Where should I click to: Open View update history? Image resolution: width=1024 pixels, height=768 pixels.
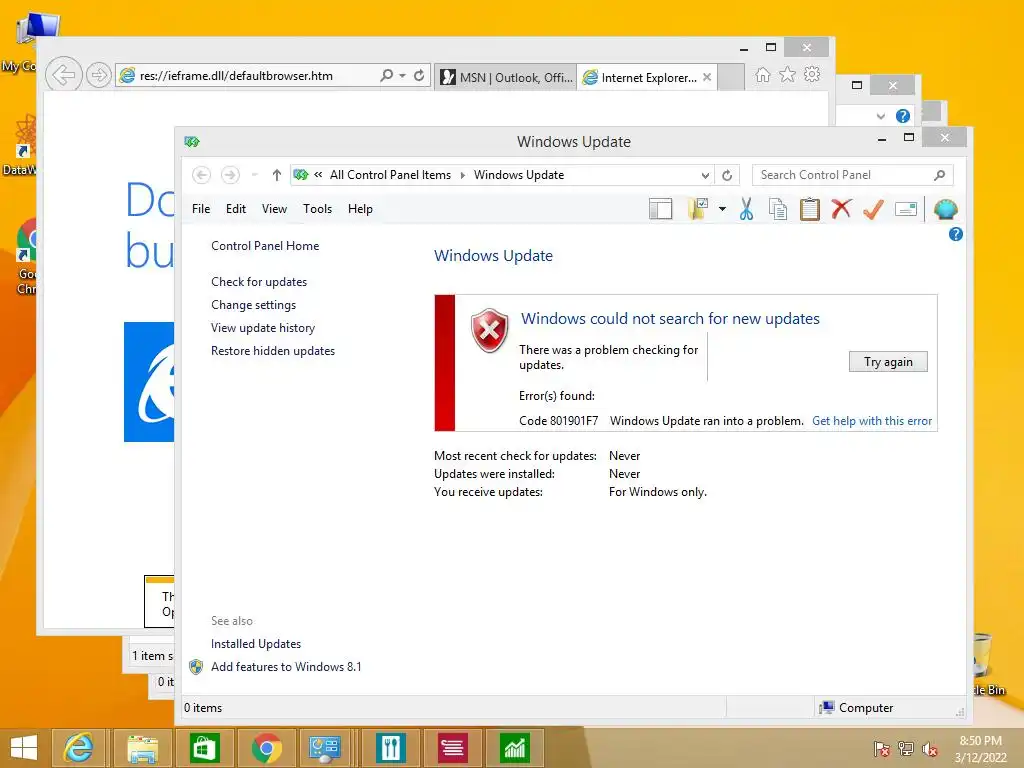point(263,328)
